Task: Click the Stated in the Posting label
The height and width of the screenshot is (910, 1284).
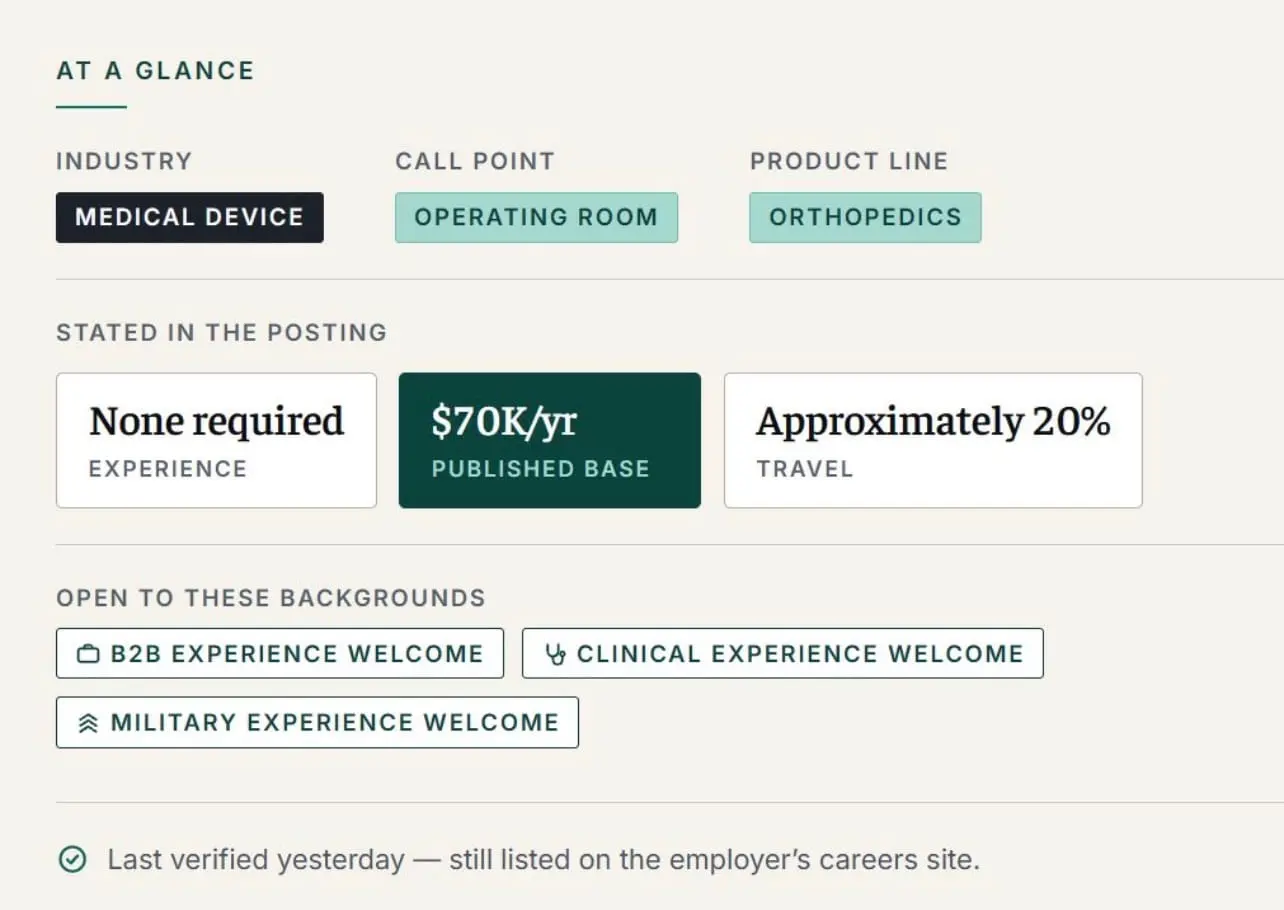Action: 221,333
